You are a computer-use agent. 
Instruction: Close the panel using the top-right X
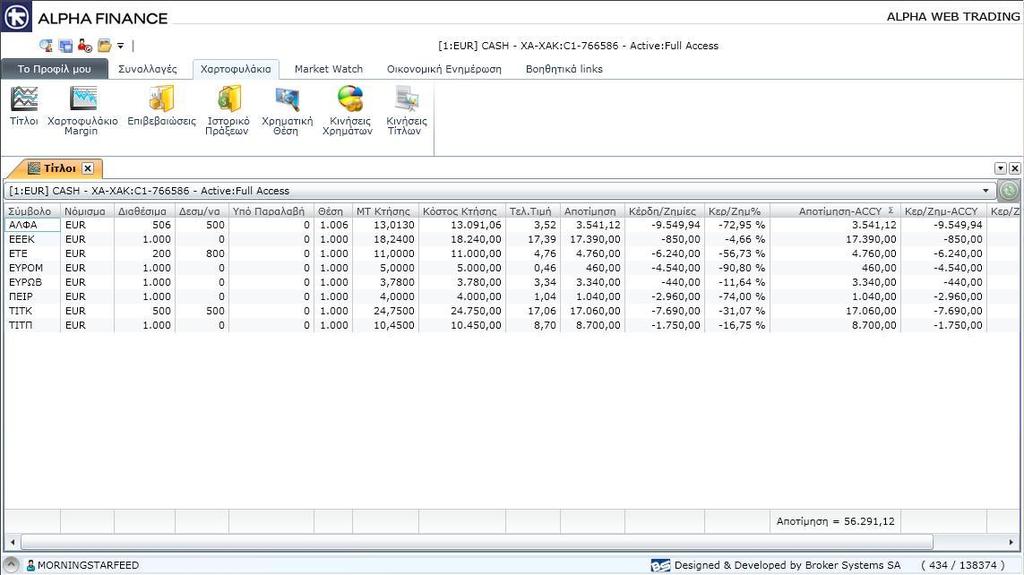(1014, 169)
